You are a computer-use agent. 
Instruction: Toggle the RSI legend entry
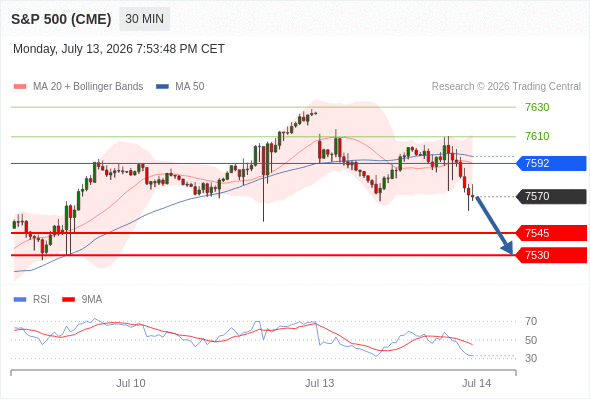tap(32, 300)
